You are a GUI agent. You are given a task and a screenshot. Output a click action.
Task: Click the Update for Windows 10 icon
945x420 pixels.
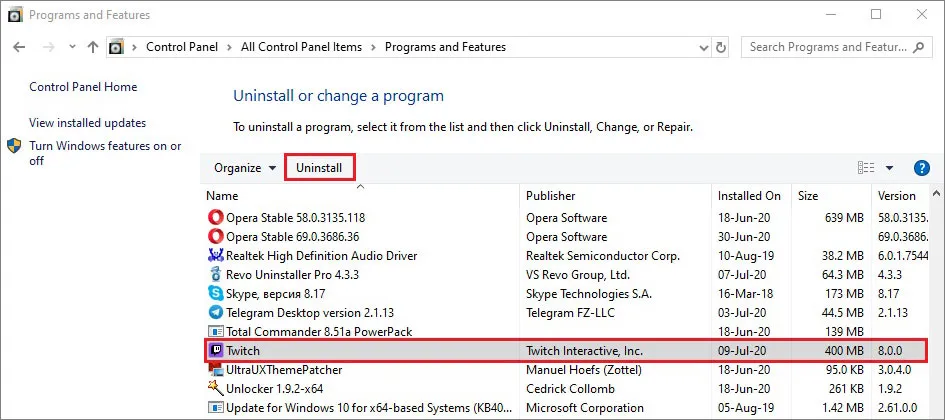pyautogui.click(x=215, y=408)
